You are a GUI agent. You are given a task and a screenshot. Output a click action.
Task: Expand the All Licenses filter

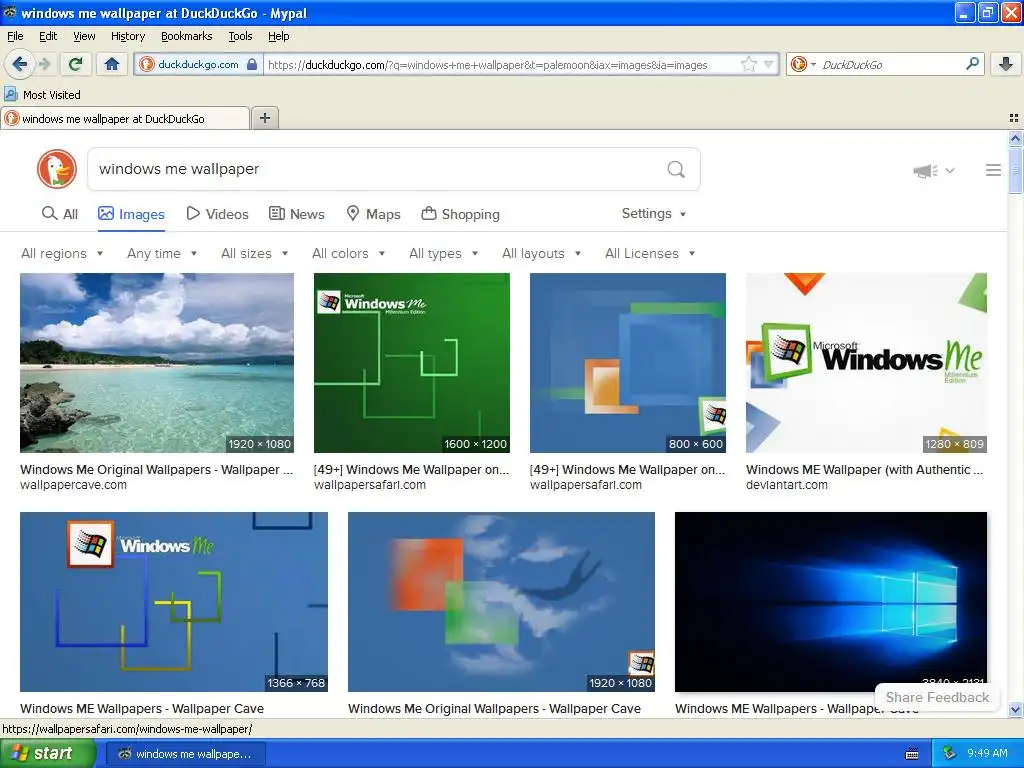650,253
